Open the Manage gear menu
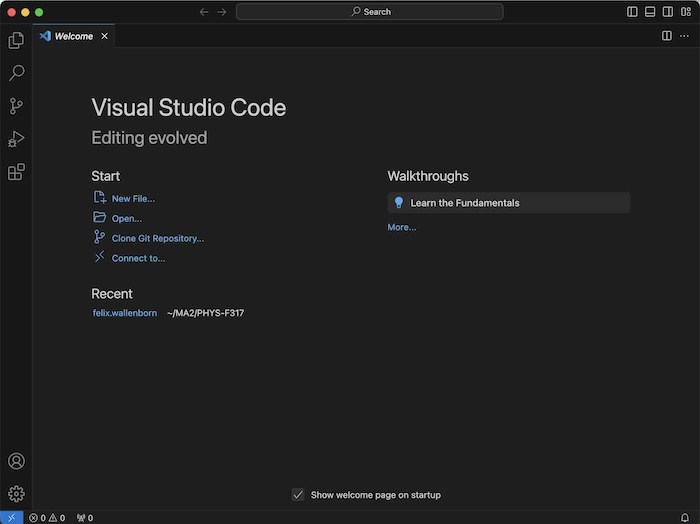This screenshot has height=524, width=700. pos(16,494)
